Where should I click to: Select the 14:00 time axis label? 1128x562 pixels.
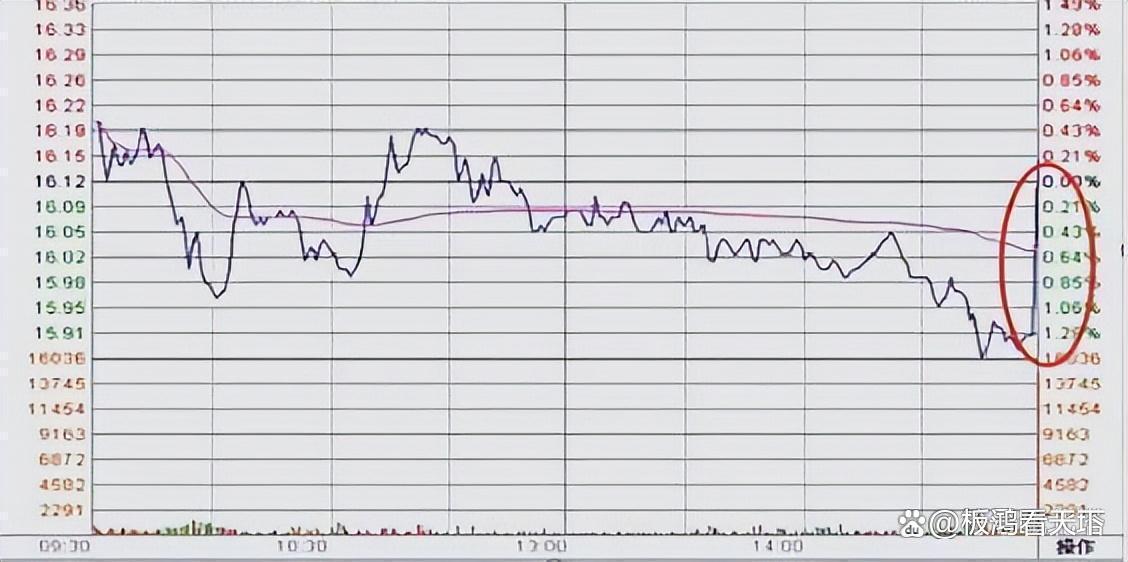[778, 547]
